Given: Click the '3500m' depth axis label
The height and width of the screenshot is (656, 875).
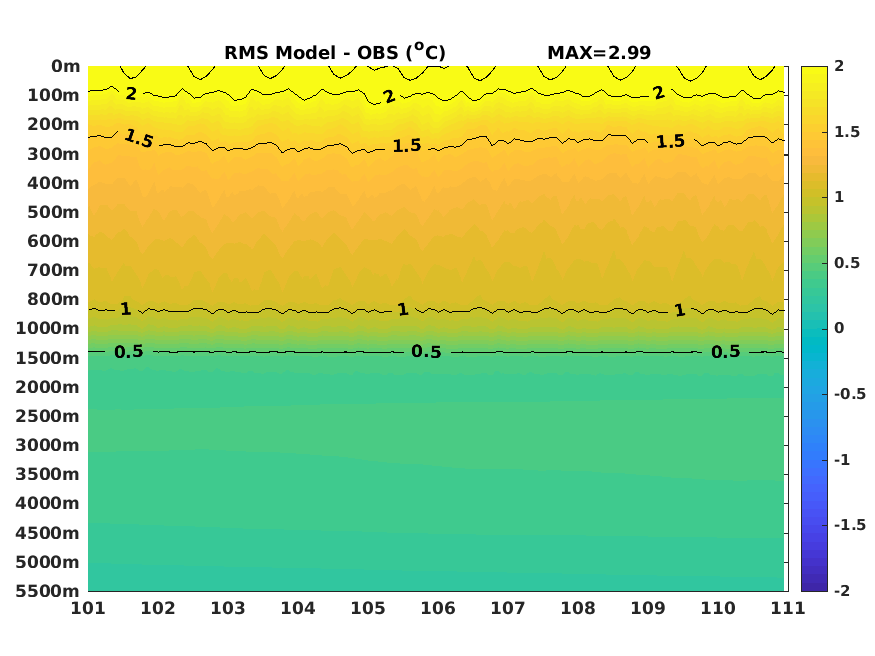Looking at the screenshot, I should coord(48,474).
